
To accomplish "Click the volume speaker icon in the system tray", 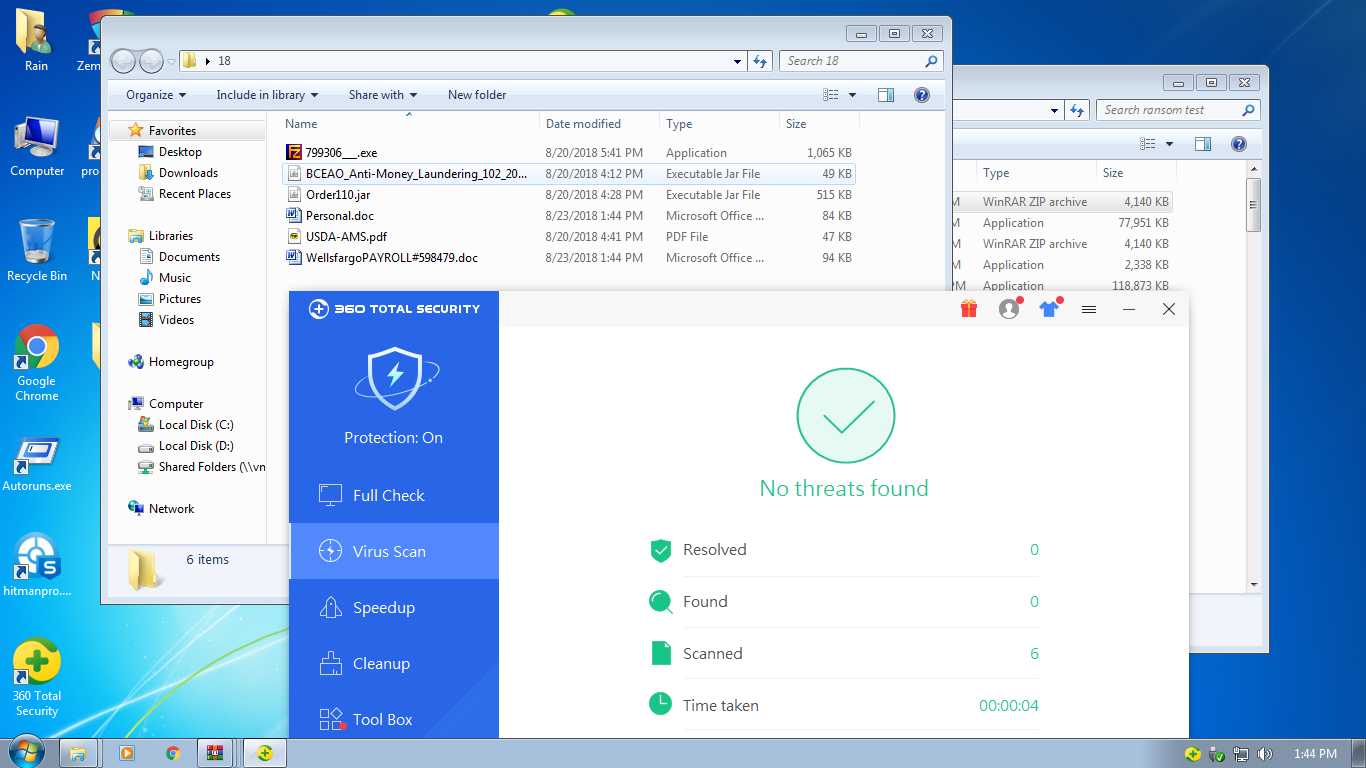I will 1265,754.
